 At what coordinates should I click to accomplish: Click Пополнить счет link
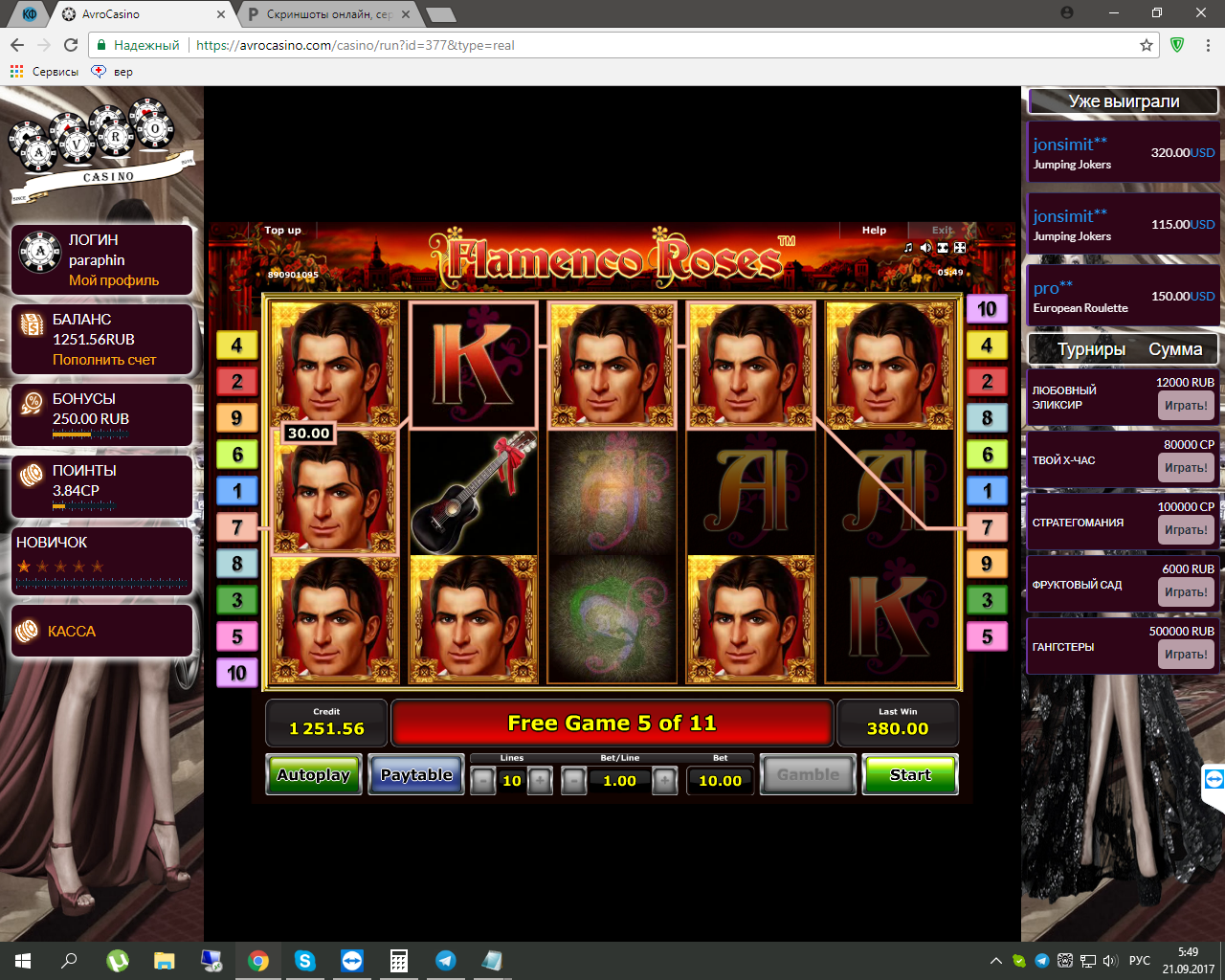(x=104, y=360)
